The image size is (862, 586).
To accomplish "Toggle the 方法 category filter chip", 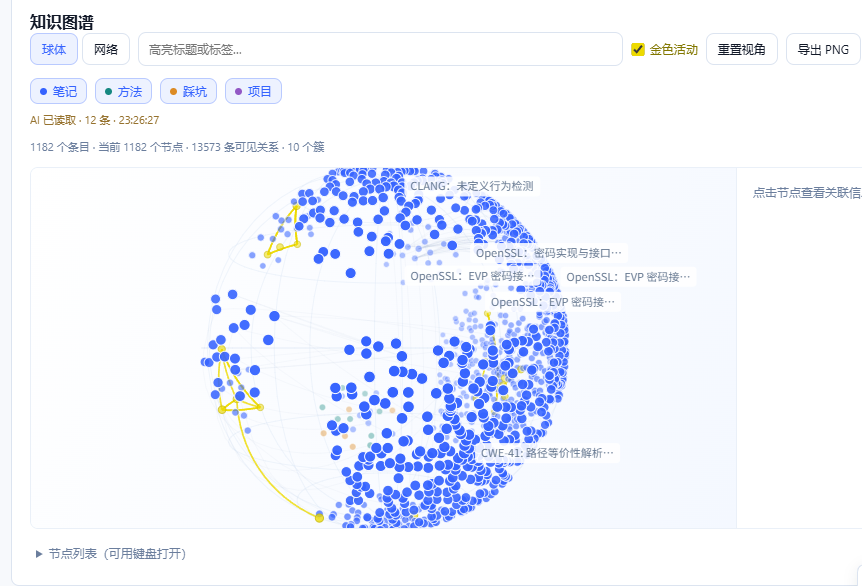I will tap(123, 91).
